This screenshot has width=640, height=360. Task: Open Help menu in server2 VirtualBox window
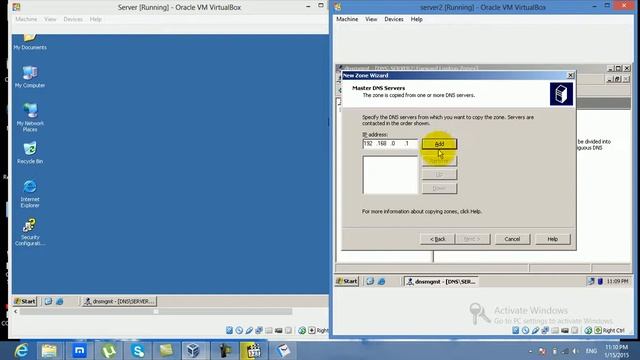pos(416,19)
